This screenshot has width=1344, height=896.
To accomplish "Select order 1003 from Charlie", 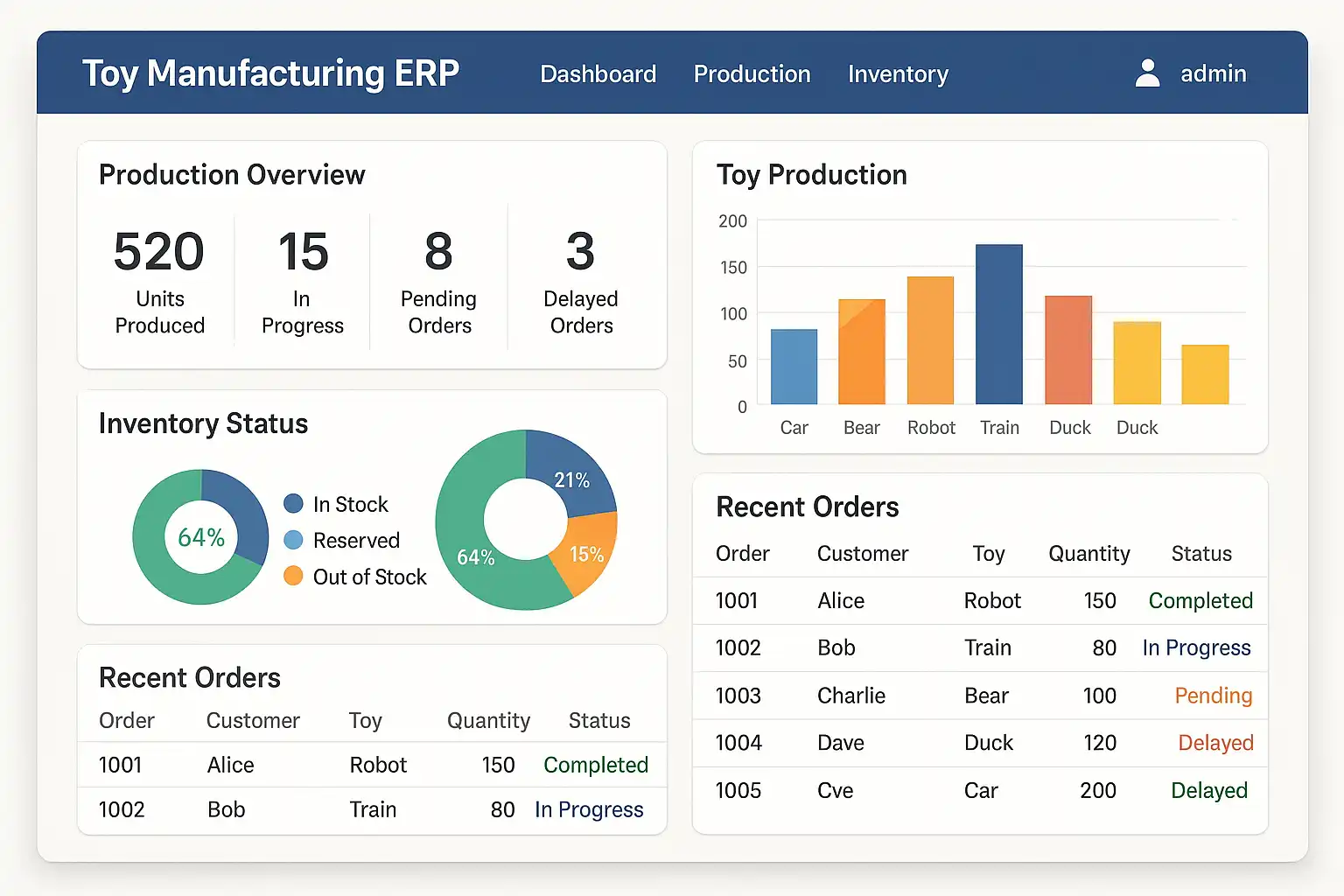I will (x=738, y=696).
